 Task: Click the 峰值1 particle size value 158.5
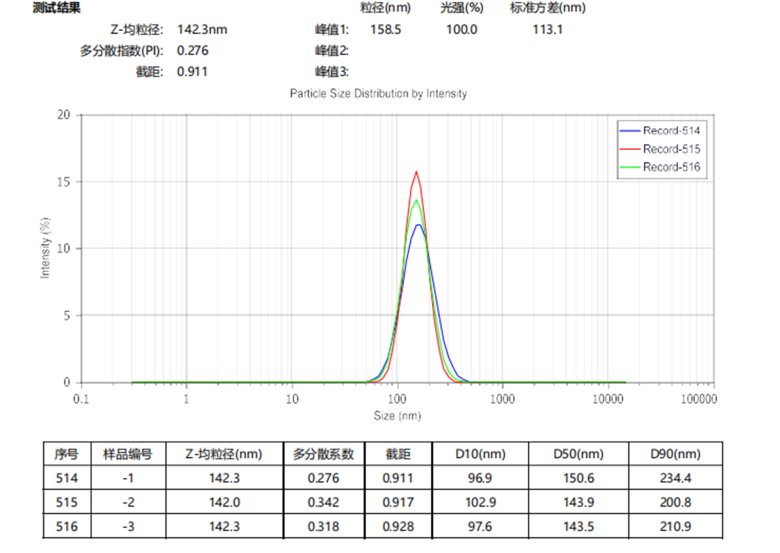tap(385, 30)
